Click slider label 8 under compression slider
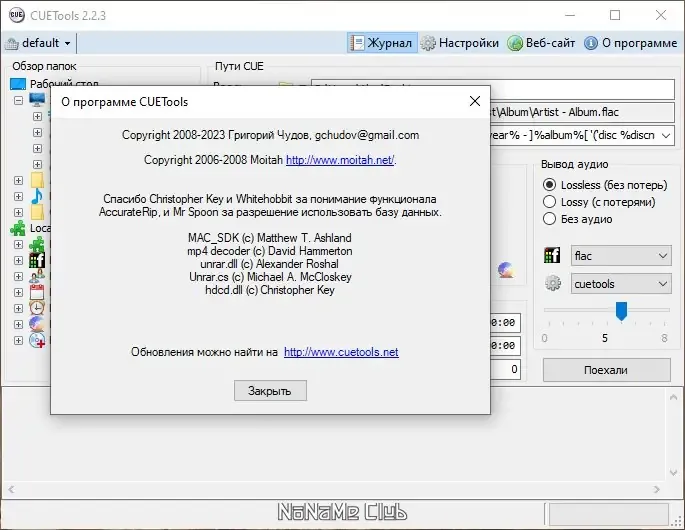The width and height of the screenshot is (685, 530). click(664, 338)
